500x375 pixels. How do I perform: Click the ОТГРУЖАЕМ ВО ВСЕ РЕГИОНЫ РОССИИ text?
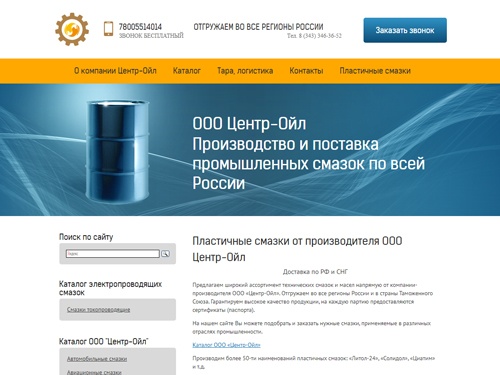point(258,27)
